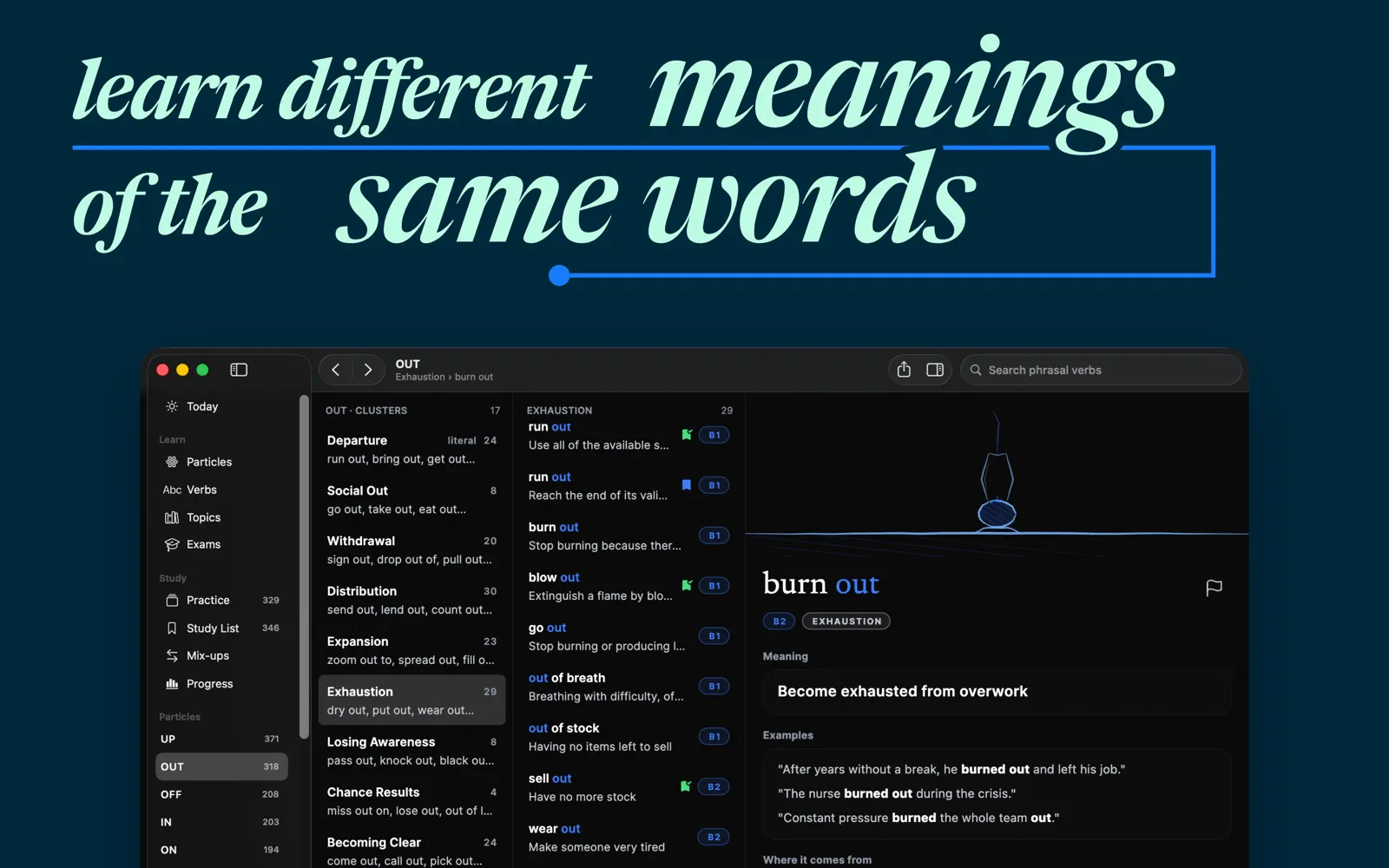Select the ON particle

(221, 850)
